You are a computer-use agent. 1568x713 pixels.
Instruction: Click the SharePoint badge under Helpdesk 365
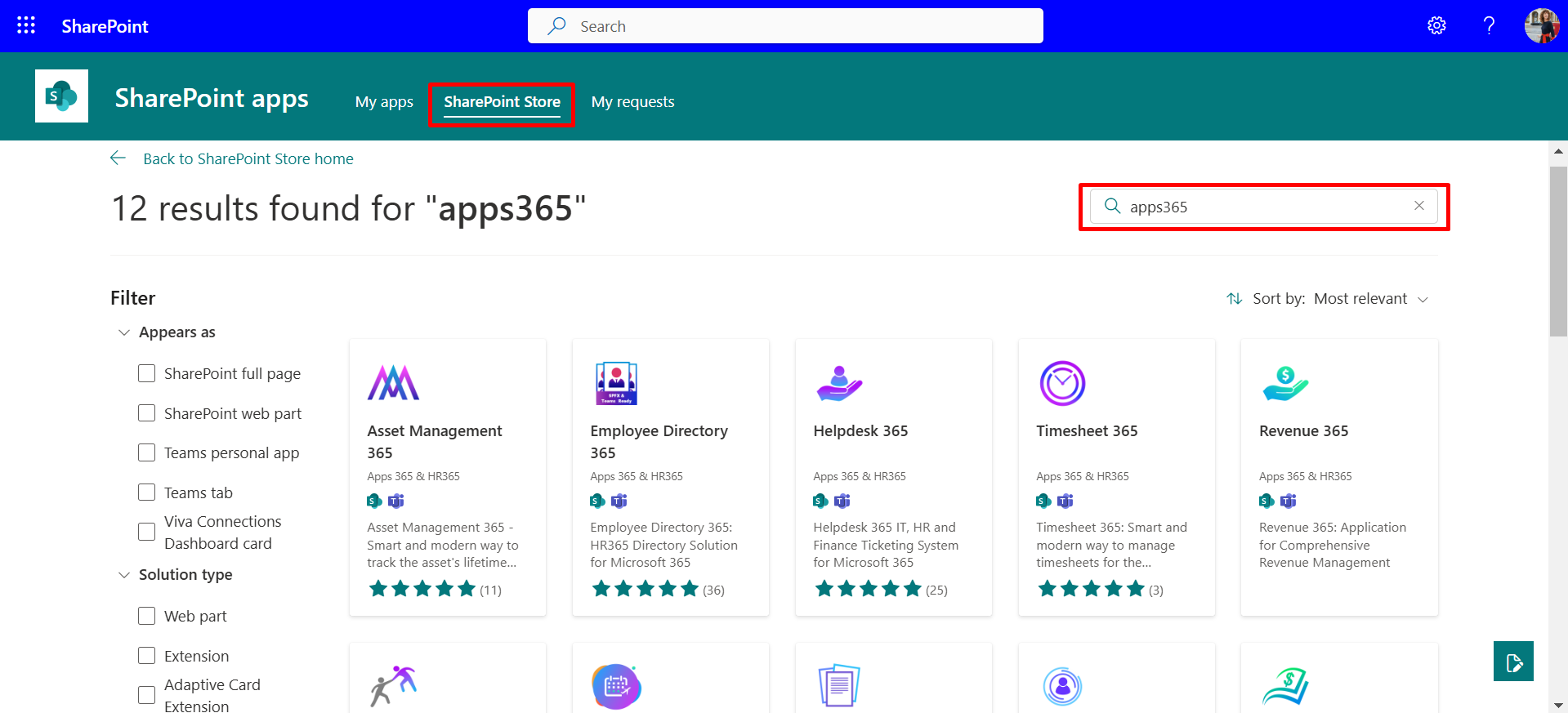click(820, 501)
